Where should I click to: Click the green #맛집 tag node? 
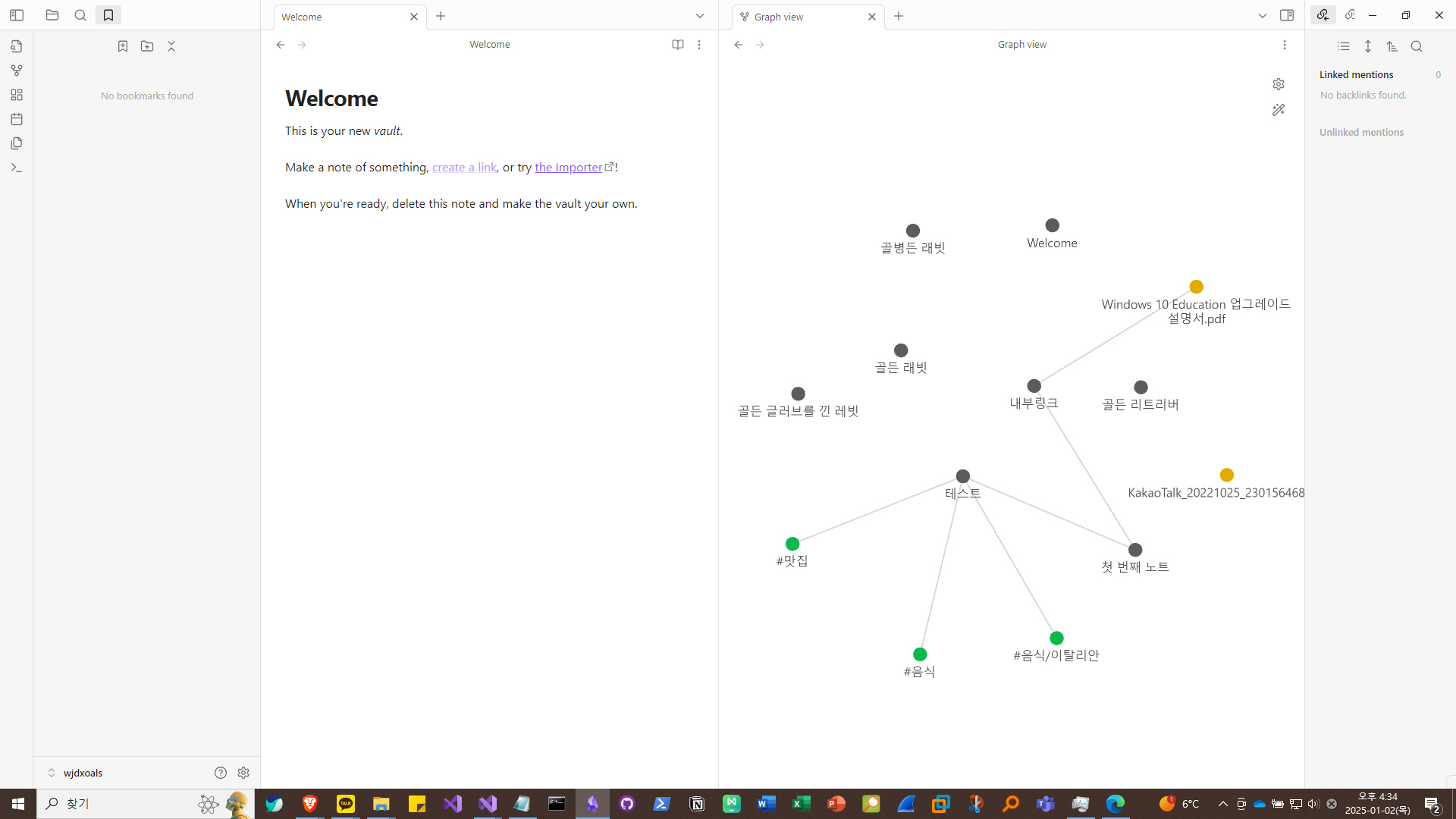tap(792, 544)
